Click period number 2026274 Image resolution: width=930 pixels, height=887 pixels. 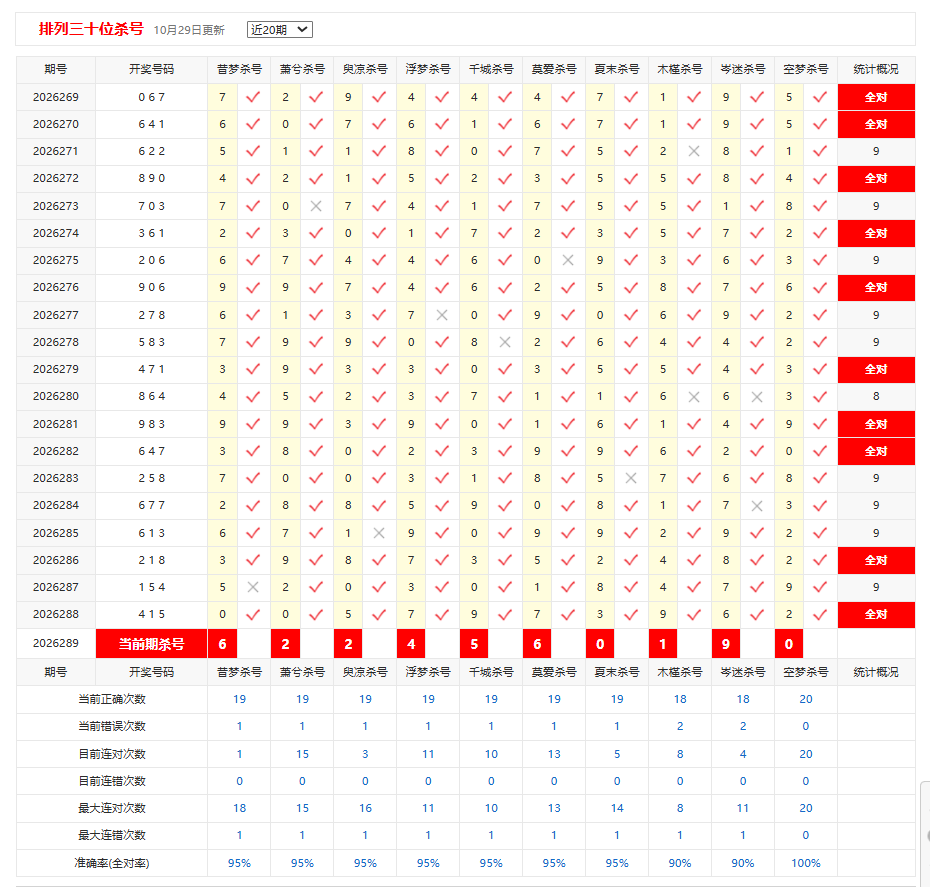click(x=56, y=233)
